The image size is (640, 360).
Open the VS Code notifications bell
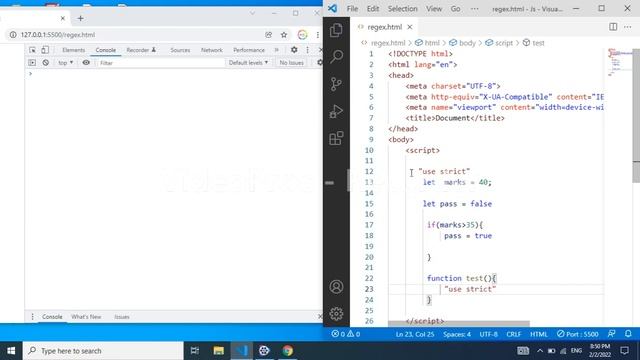pyautogui.click(x=628, y=334)
